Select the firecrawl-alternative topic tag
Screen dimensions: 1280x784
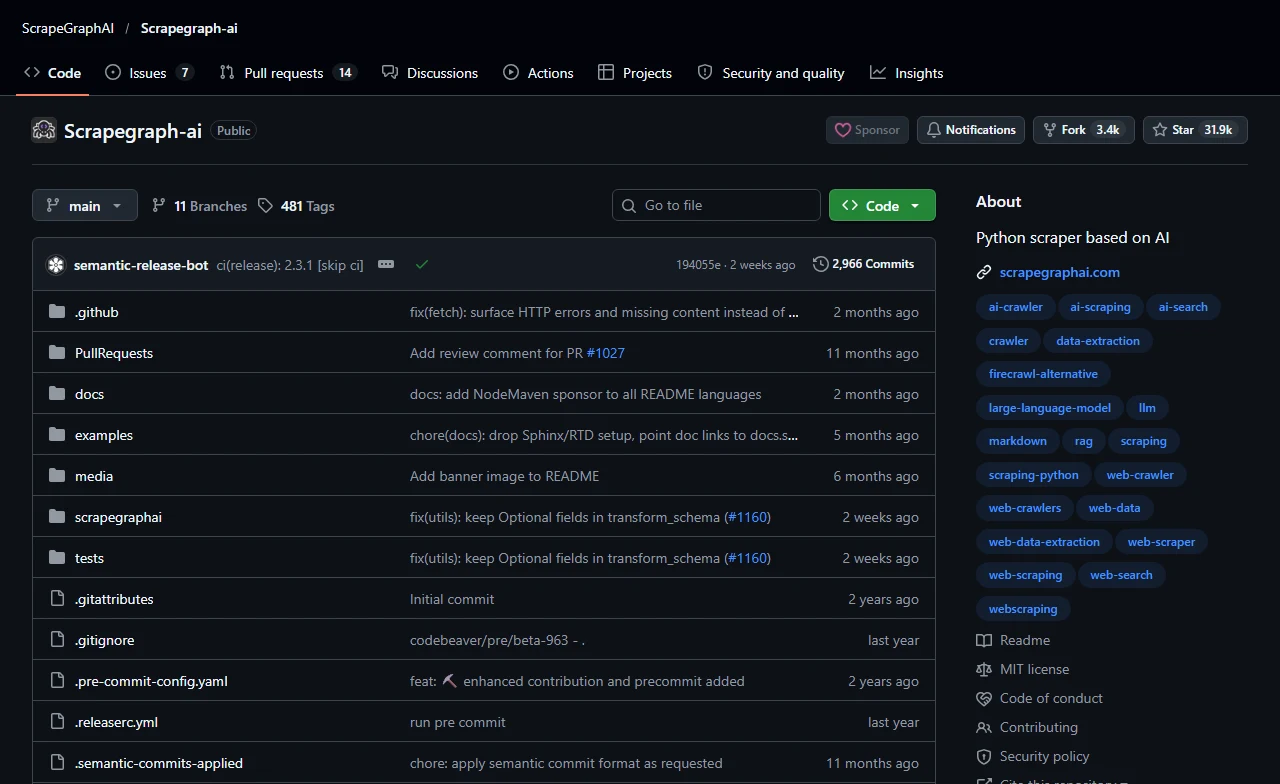1043,374
